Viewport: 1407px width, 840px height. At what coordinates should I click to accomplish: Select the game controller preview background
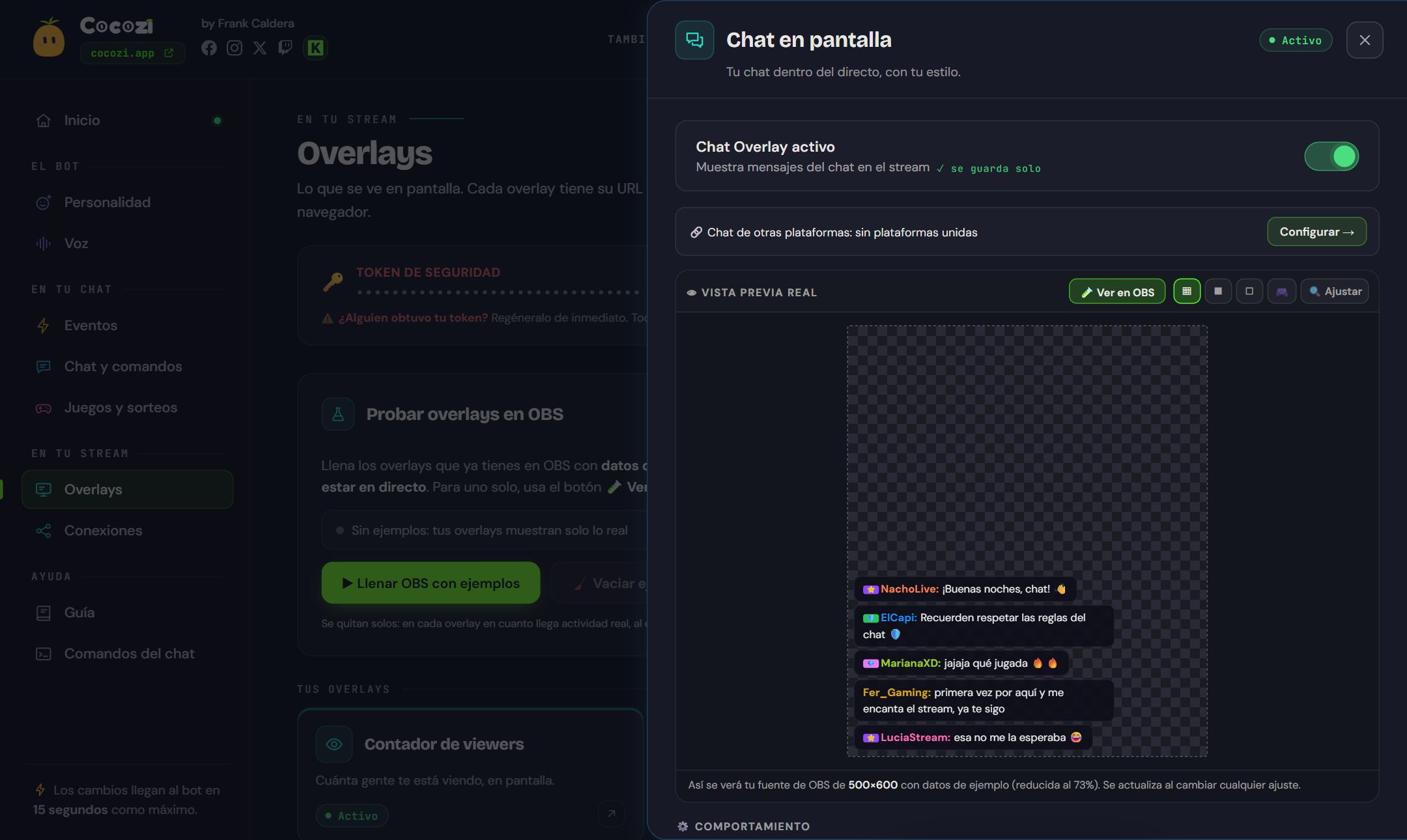pos(1281,291)
